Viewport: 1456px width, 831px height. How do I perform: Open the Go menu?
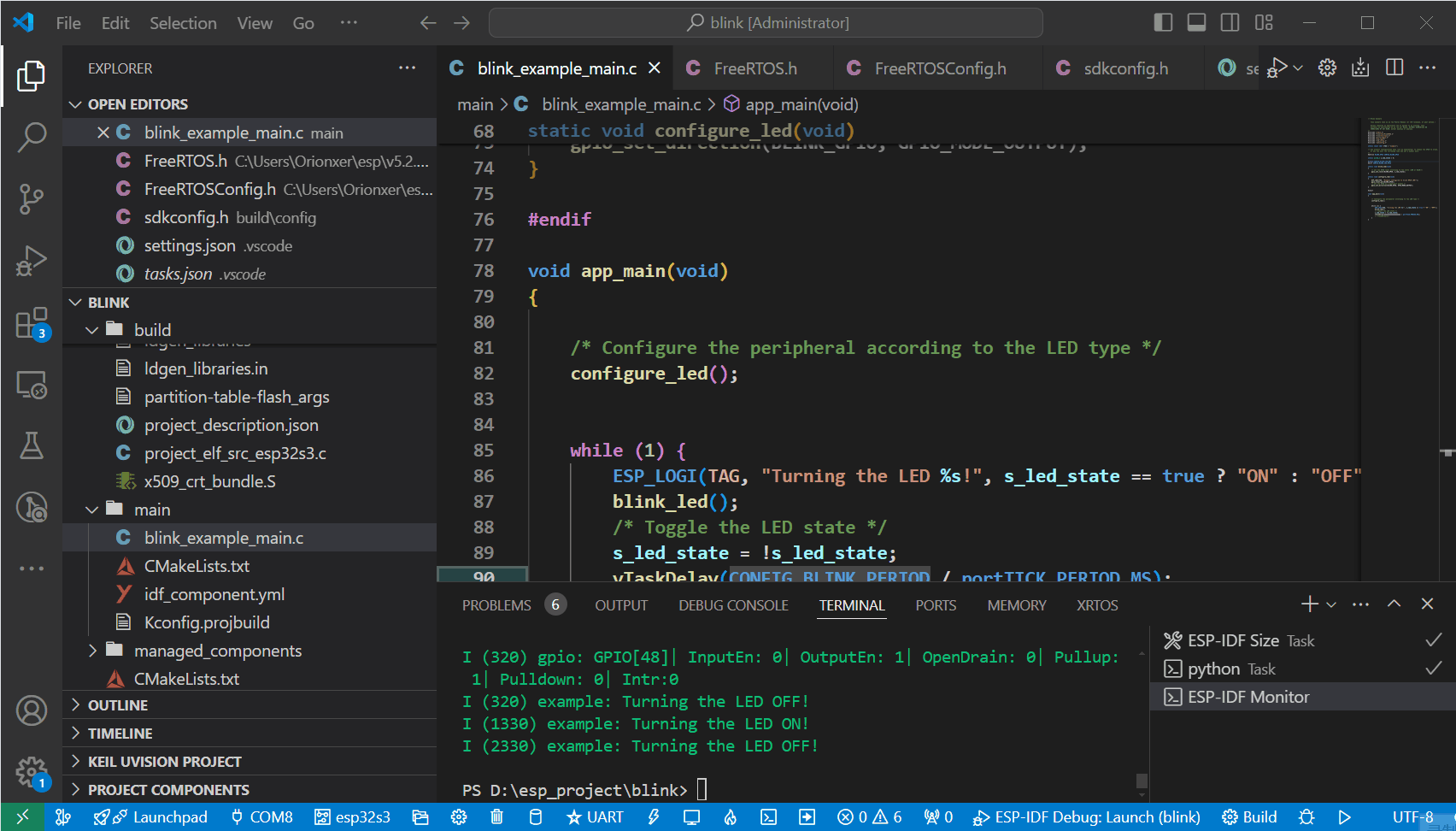303,23
